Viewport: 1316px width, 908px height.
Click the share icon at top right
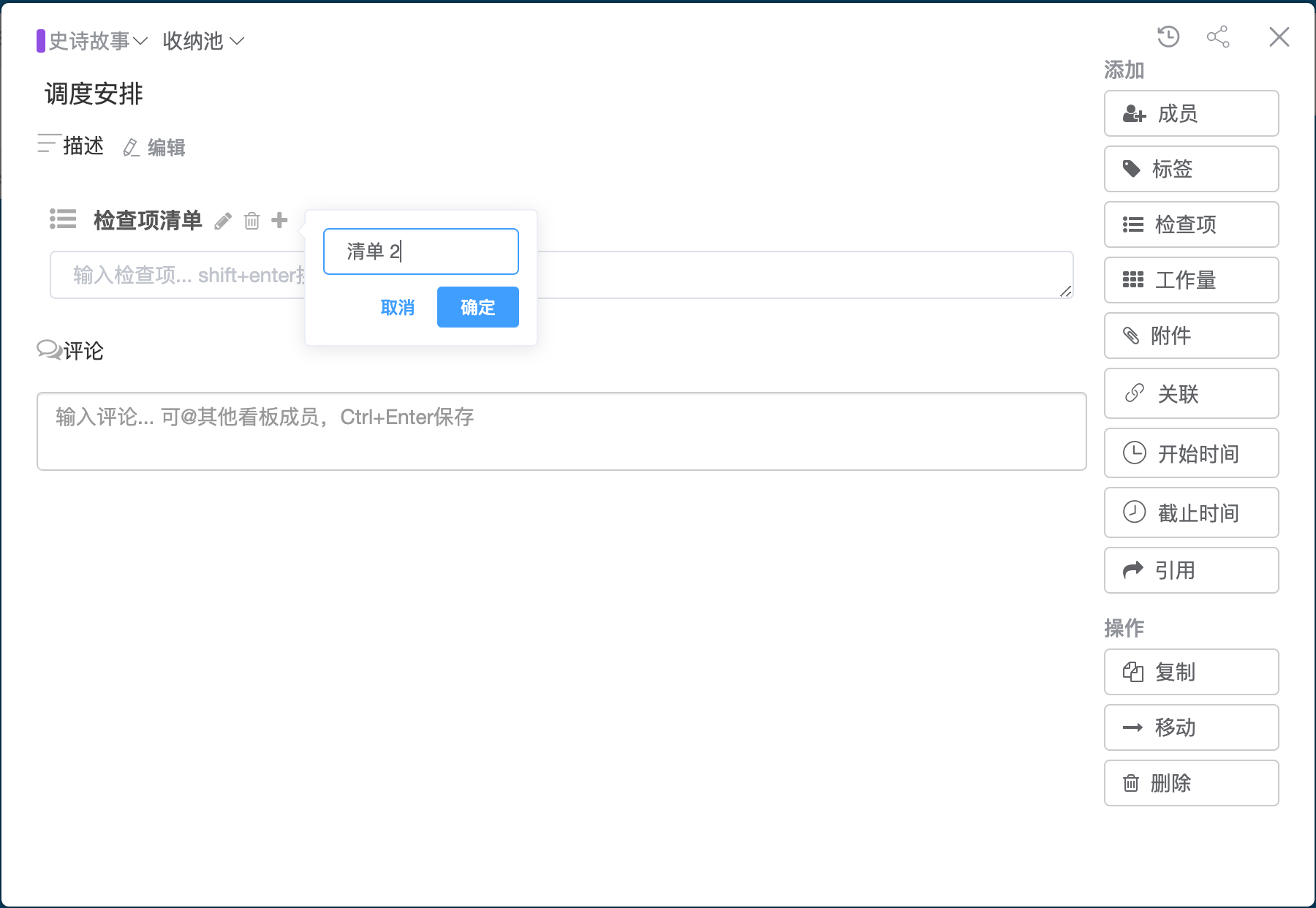pos(1217,37)
